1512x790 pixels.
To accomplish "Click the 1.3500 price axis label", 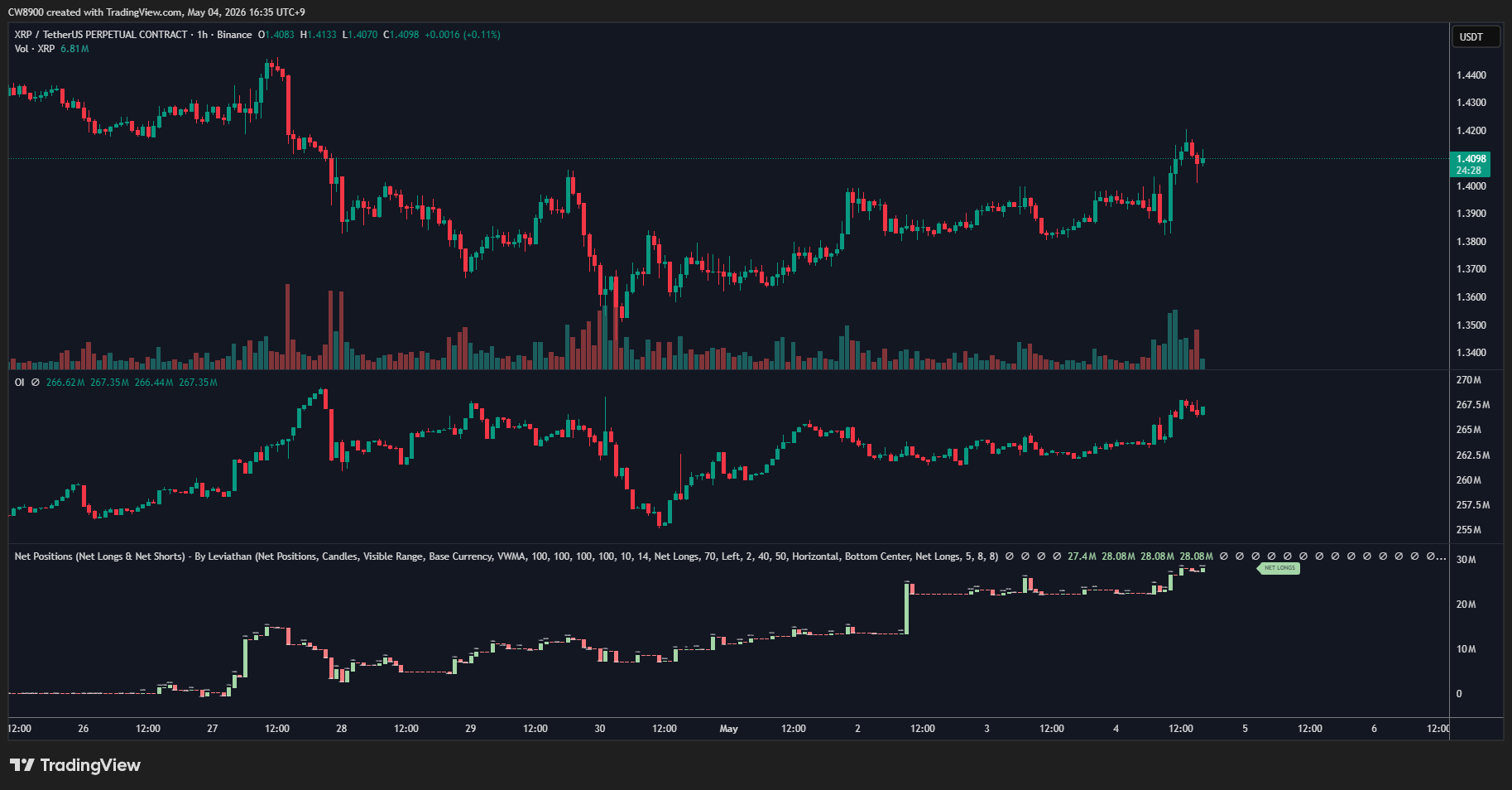I will pos(1471,325).
